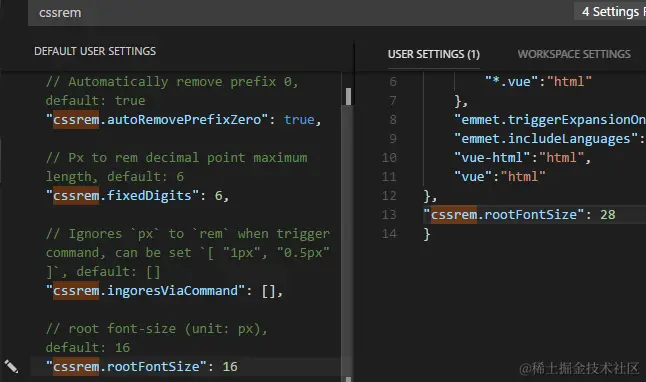
Task: Click the pencil edit icon beside cssrem.rootFontSize
Action: click(x=11, y=366)
